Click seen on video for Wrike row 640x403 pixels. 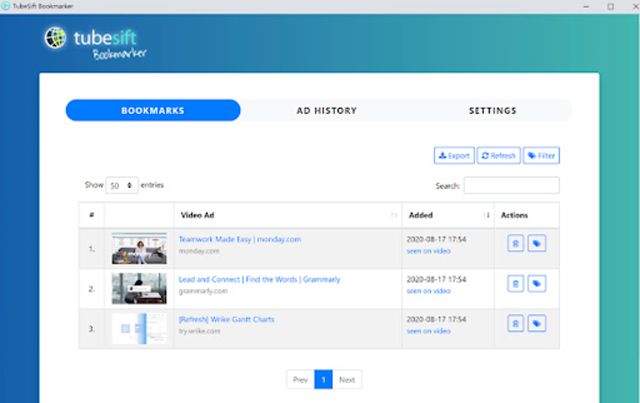point(429,331)
